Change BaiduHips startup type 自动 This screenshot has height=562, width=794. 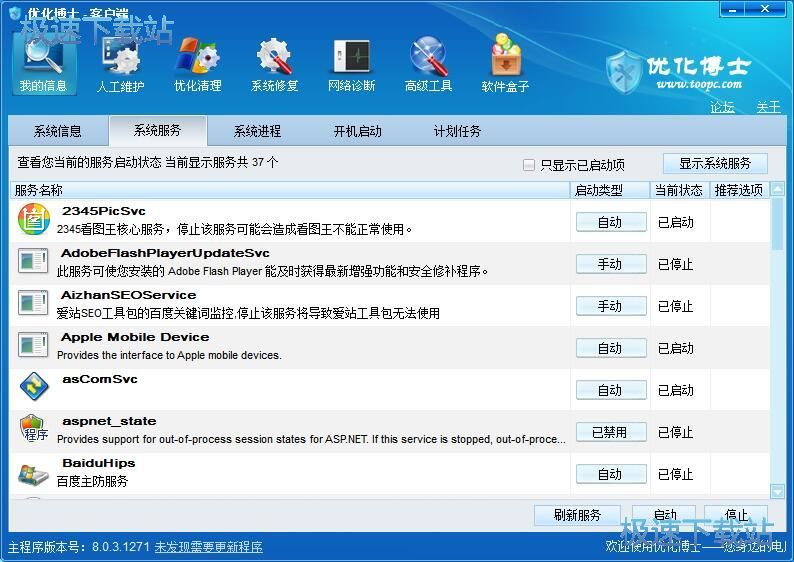(611, 474)
